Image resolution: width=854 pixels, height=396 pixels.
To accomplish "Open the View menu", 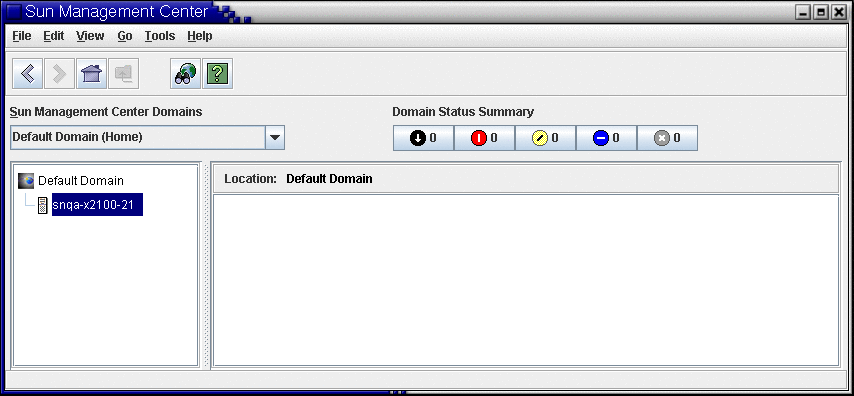I will coord(90,36).
